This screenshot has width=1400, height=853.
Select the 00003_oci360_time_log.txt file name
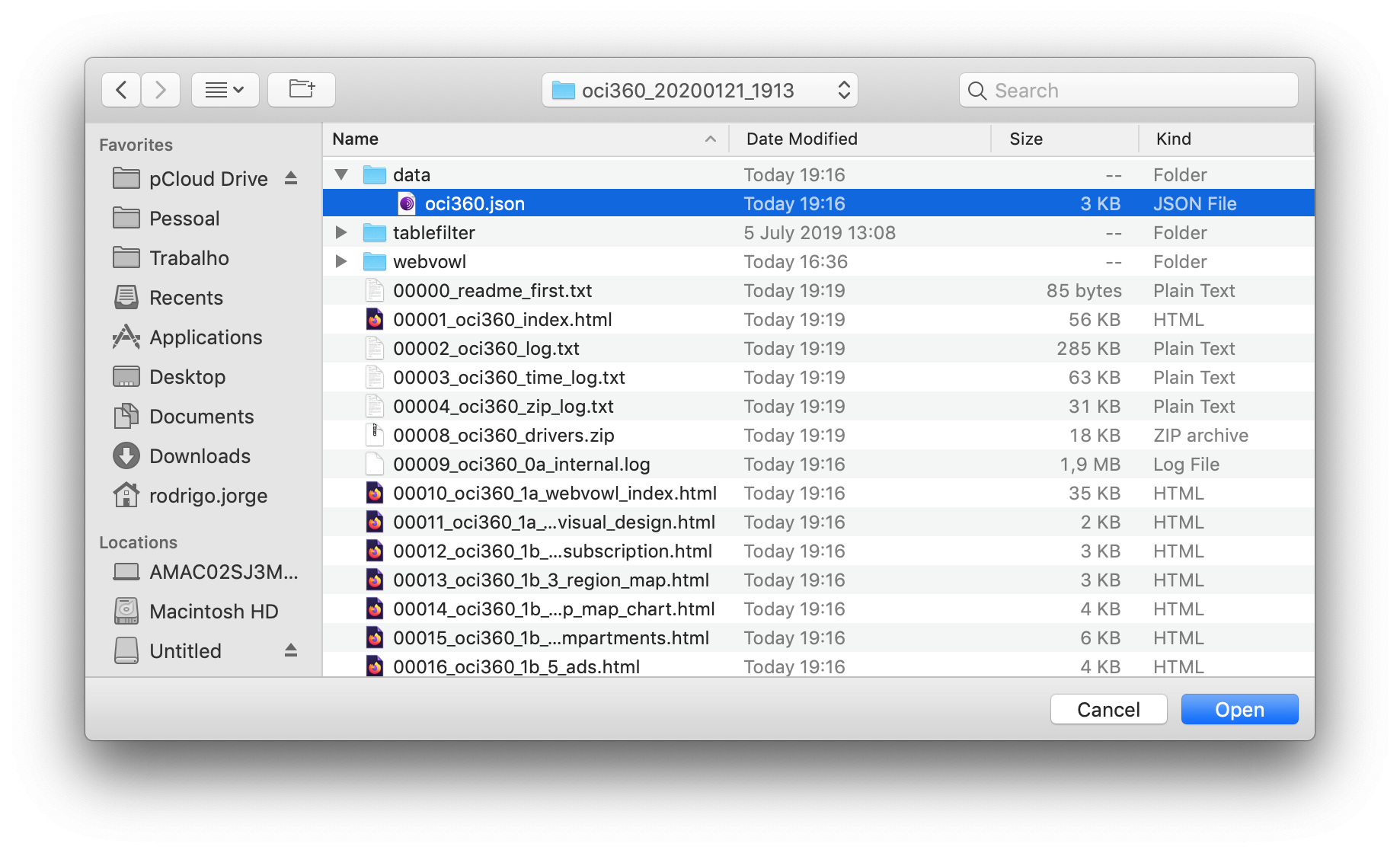(509, 377)
